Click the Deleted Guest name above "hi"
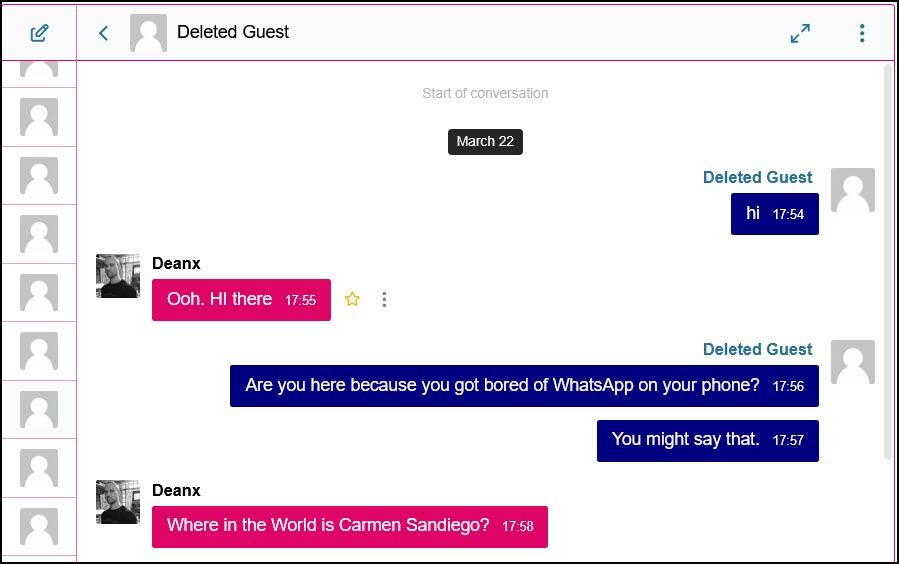The width and height of the screenshot is (899, 564). point(757,177)
